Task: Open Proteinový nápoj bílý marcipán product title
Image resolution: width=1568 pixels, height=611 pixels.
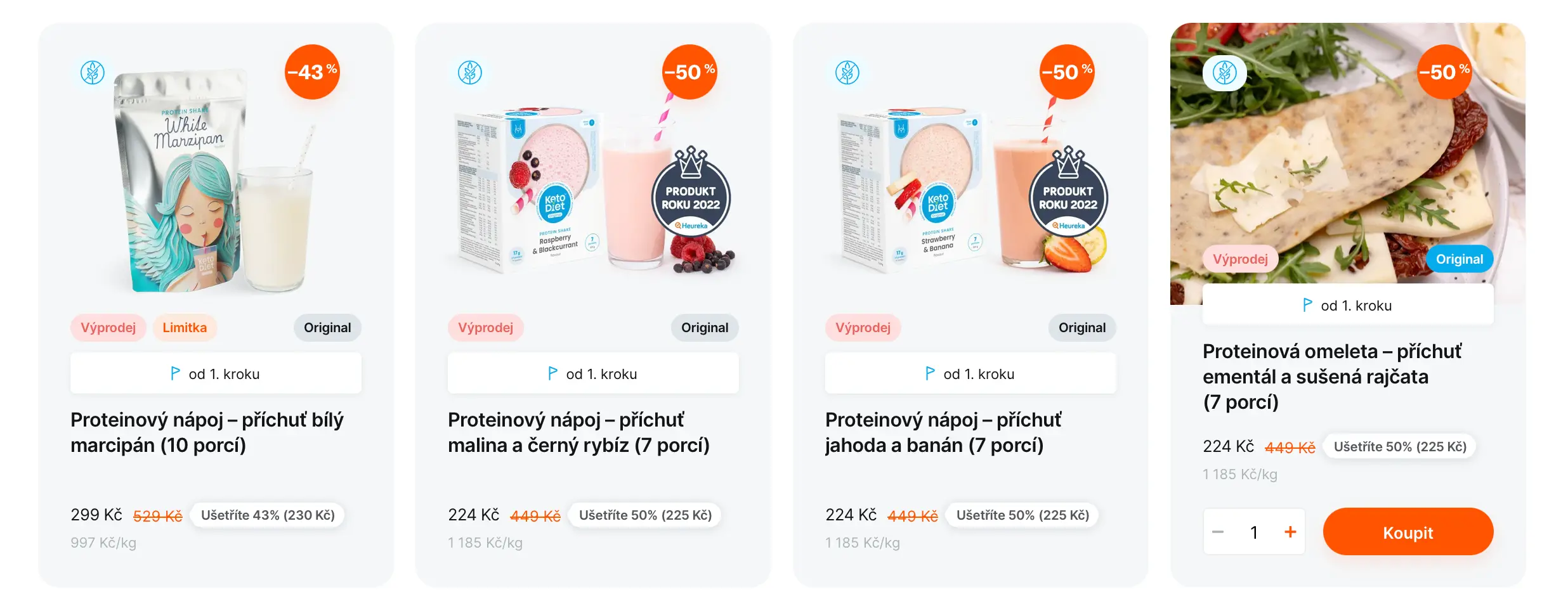Action: point(207,432)
